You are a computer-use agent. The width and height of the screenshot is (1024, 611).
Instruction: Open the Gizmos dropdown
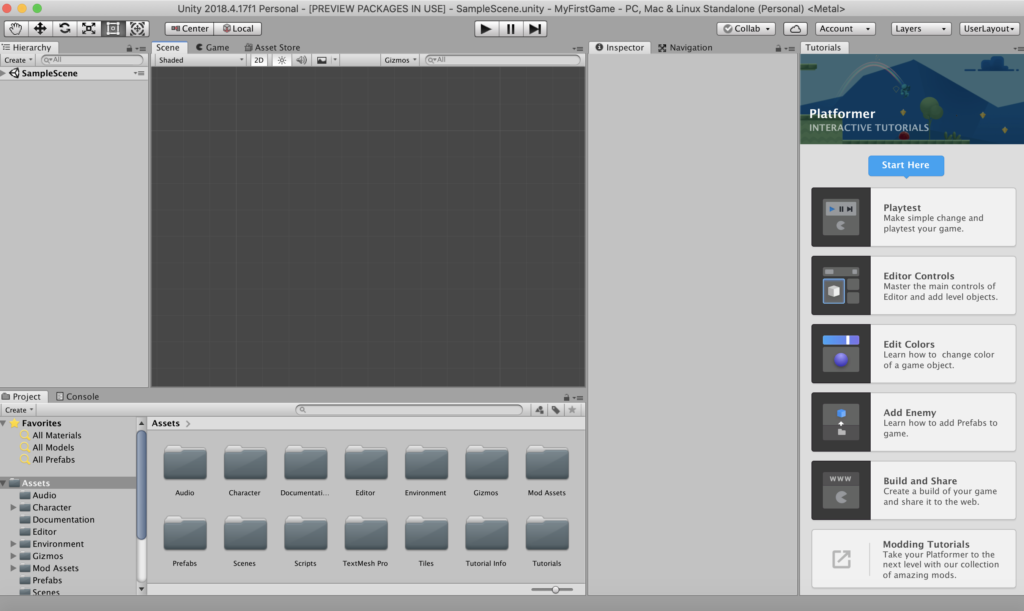(399, 59)
